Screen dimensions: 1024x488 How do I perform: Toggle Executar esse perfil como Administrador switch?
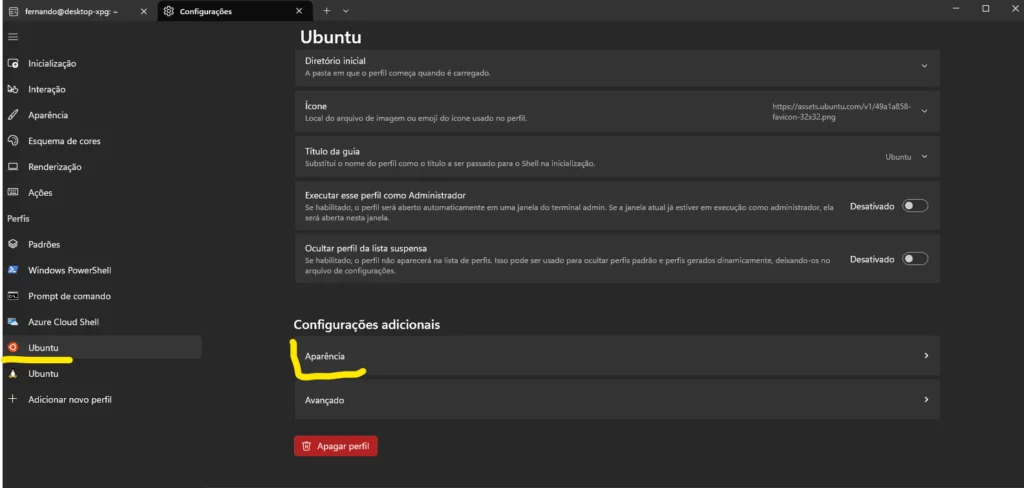915,206
